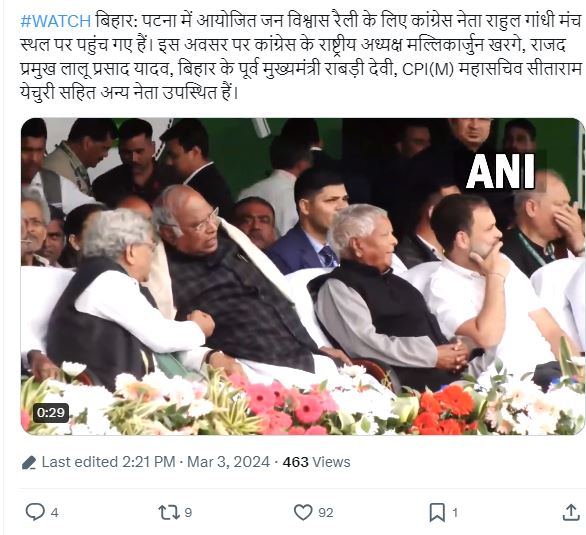Click the retweet arrows icon
The height and width of the screenshot is (535, 586).
click(169, 512)
